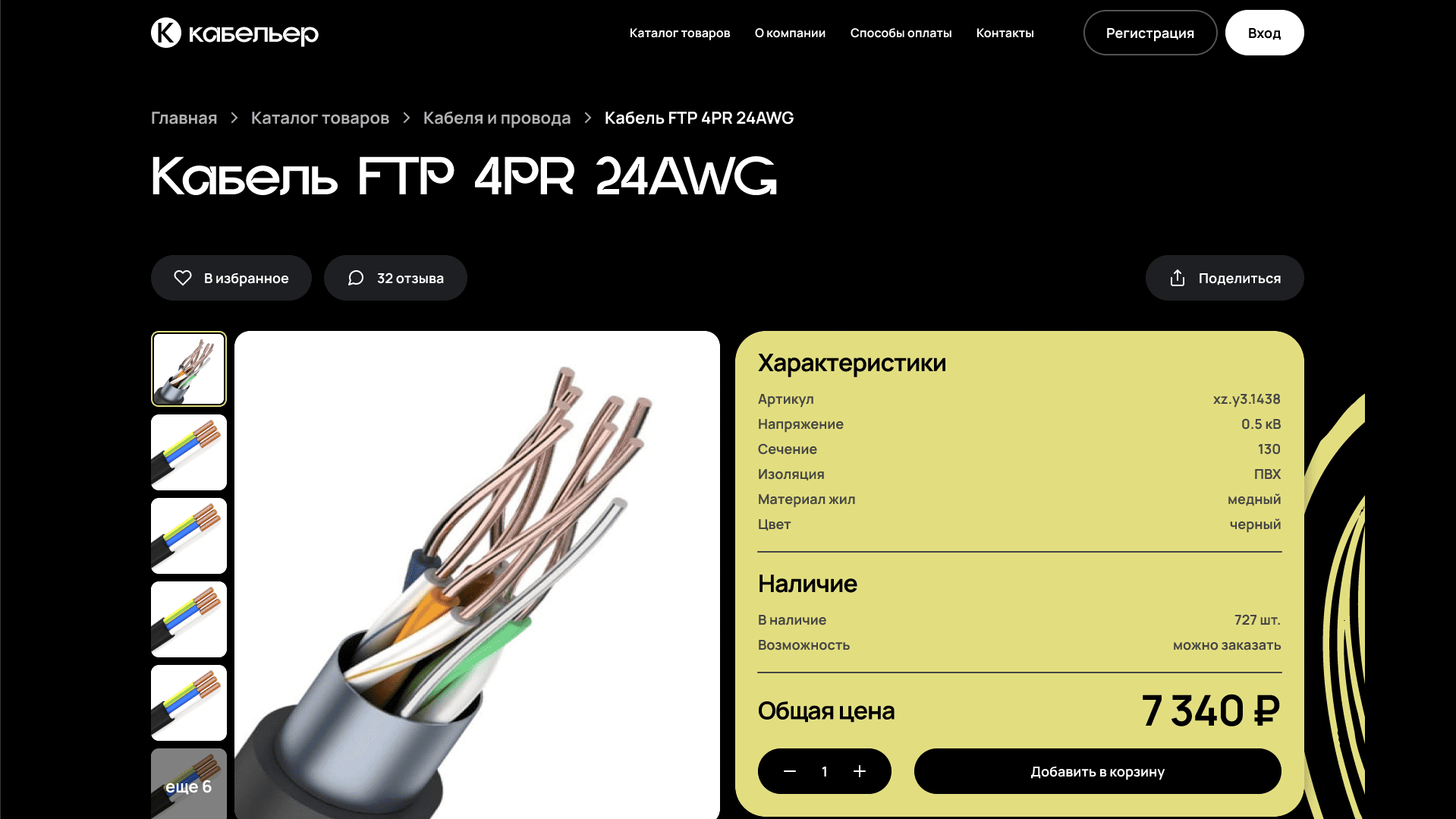Increase quantity with the plus icon
1456x819 pixels.
pyautogui.click(x=860, y=771)
